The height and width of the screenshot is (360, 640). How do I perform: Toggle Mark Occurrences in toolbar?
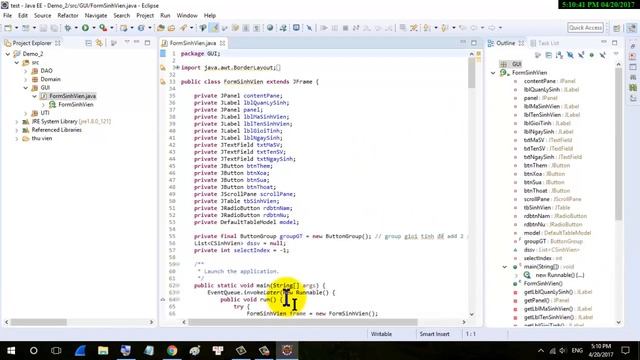pyautogui.click(x=214, y=28)
